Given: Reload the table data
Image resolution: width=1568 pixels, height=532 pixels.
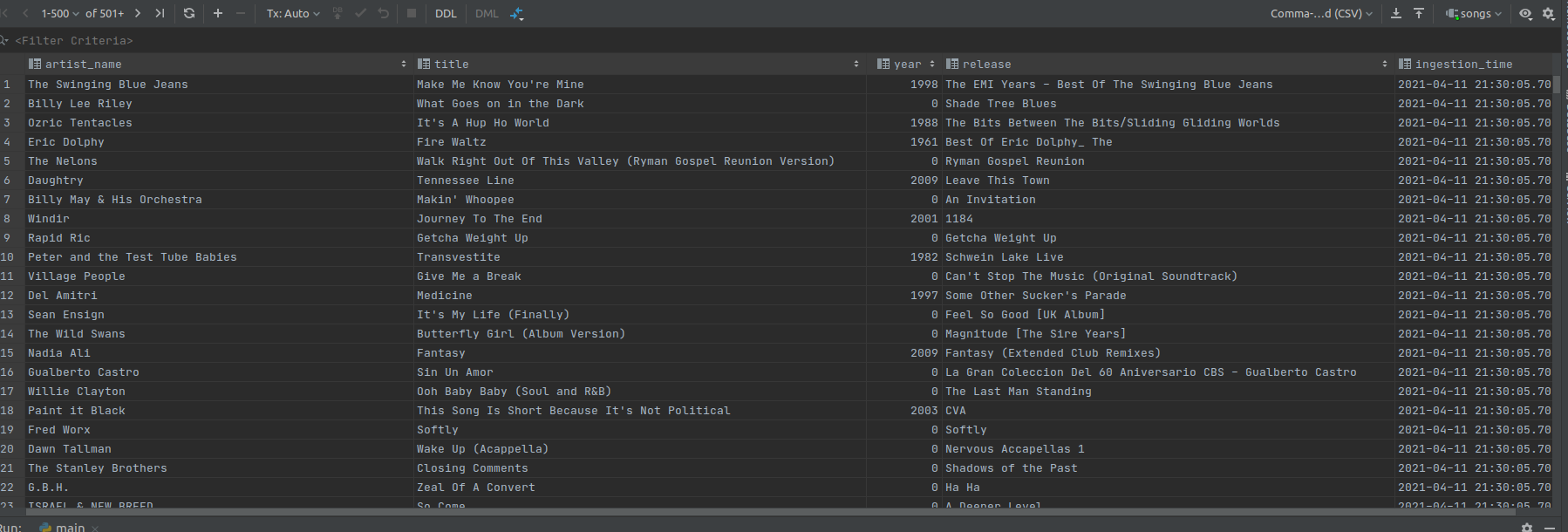Looking at the screenshot, I should [x=189, y=13].
